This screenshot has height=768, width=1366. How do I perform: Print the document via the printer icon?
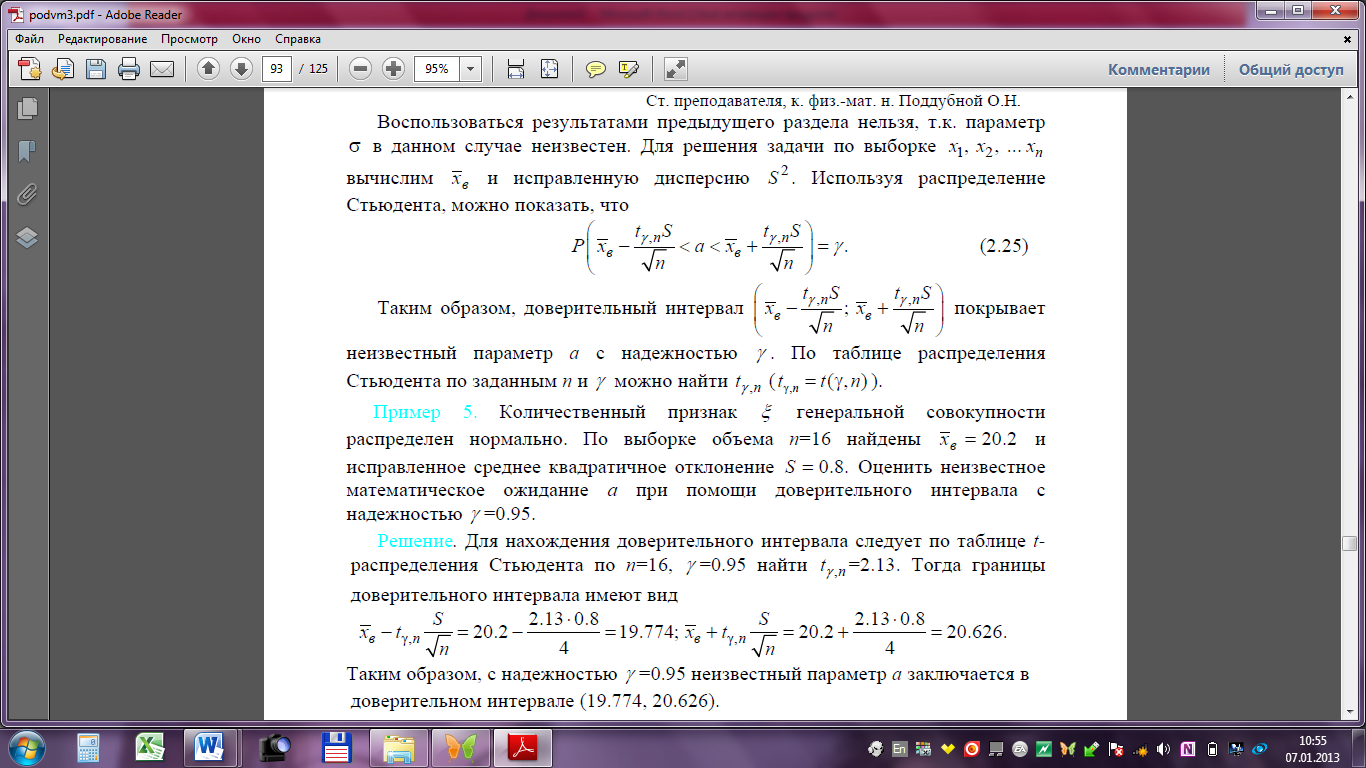coord(129,69)
